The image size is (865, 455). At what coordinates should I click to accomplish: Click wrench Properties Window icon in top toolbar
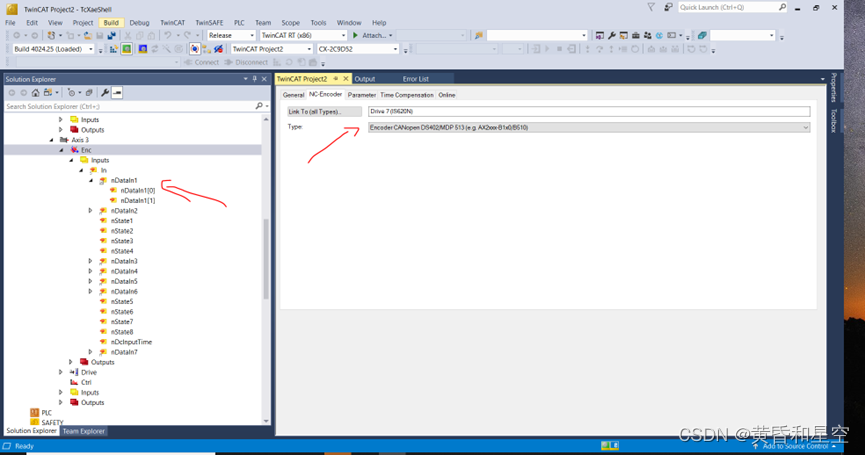(x=612, y=35)
